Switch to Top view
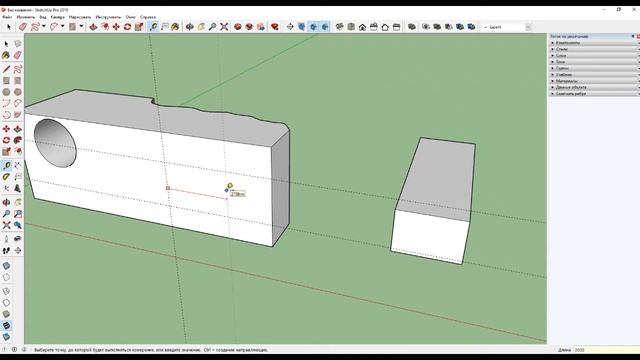 coord(351,27)
